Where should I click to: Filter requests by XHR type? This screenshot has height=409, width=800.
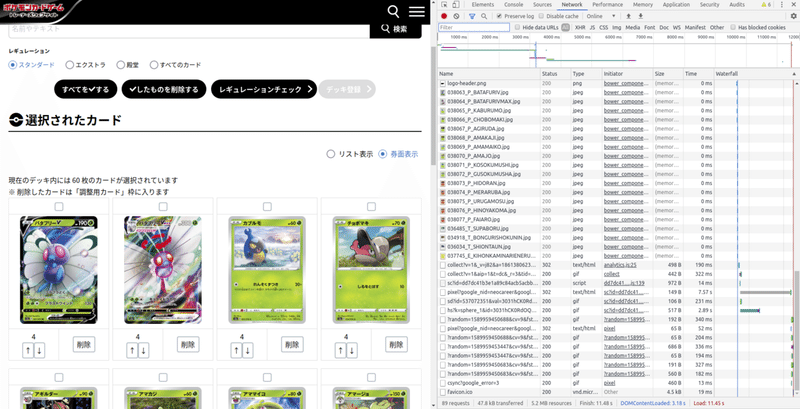[x=580, y=28]
